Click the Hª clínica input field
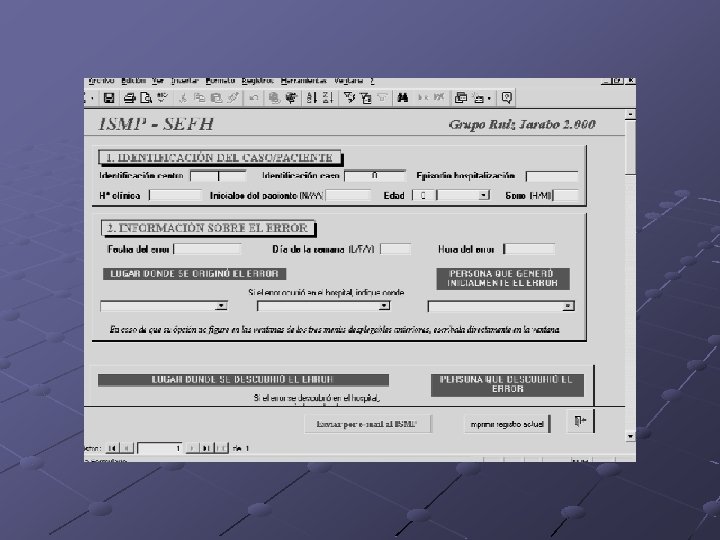Screen dimensions: 720x540 coord(175,196)
